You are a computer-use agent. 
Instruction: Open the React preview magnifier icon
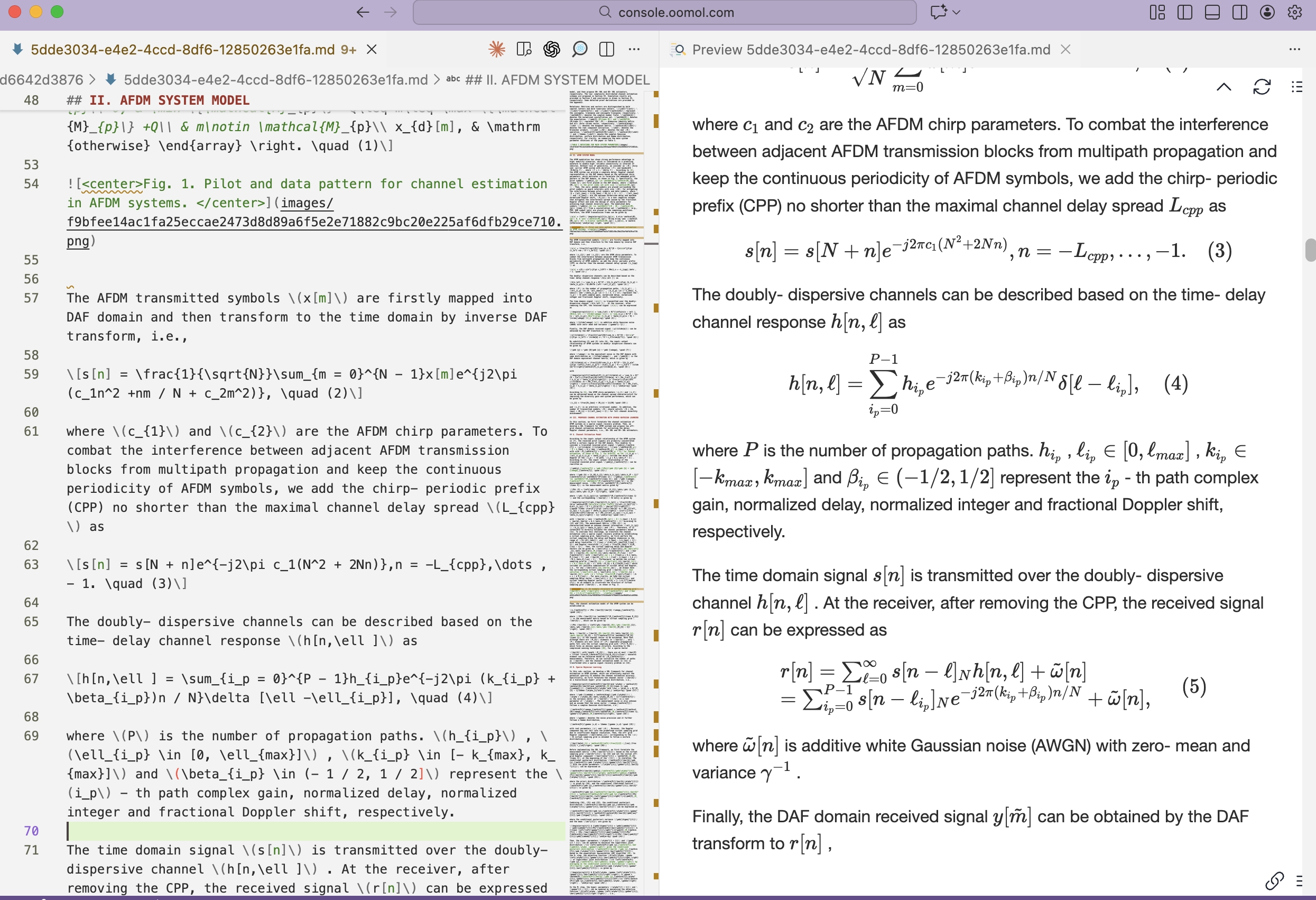pos(579,49)
